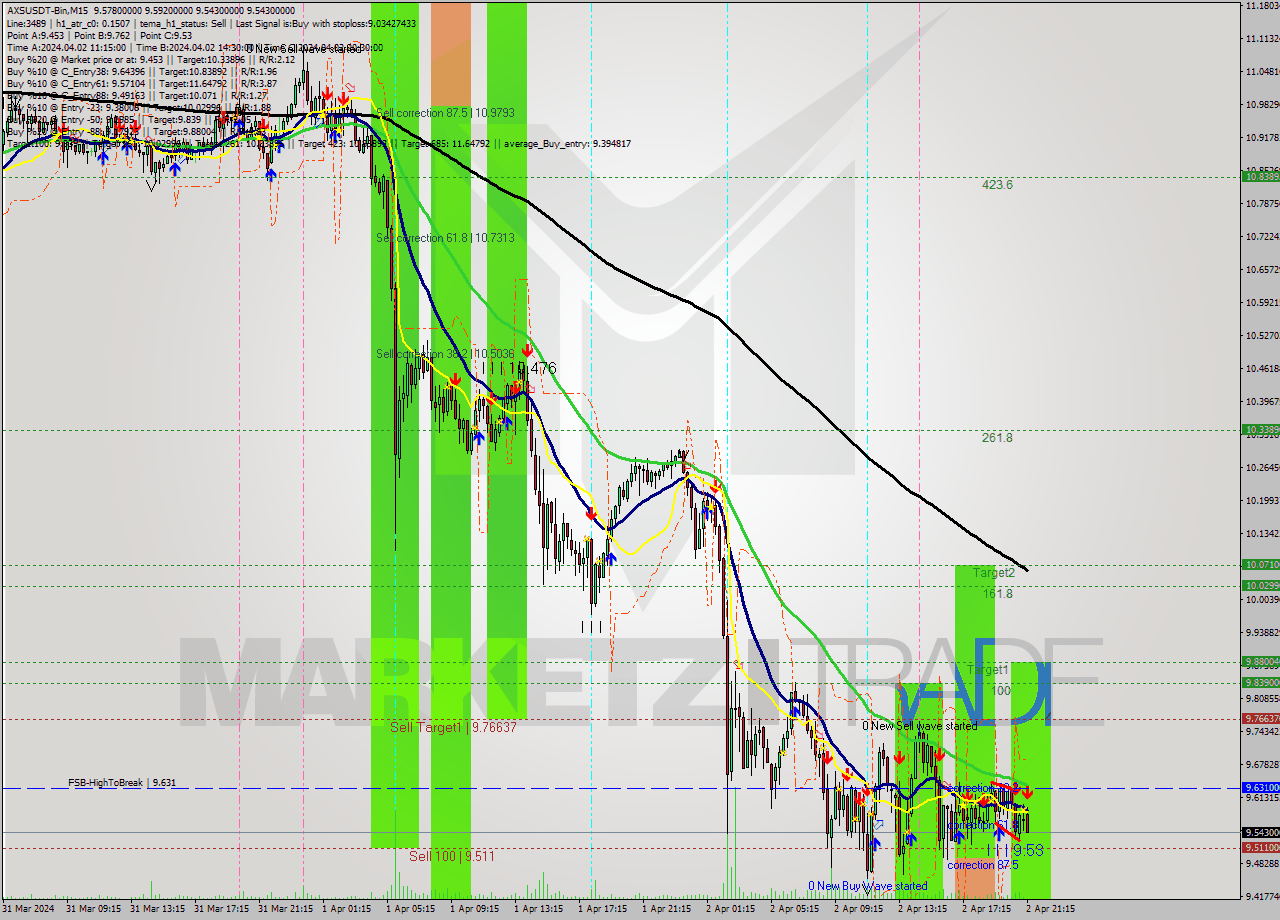Image resolution: width=1280 pixels, height=920 pixels.
Task: Click the '2 Apr 21:15' time axis label
Action: pos(1050,909)
